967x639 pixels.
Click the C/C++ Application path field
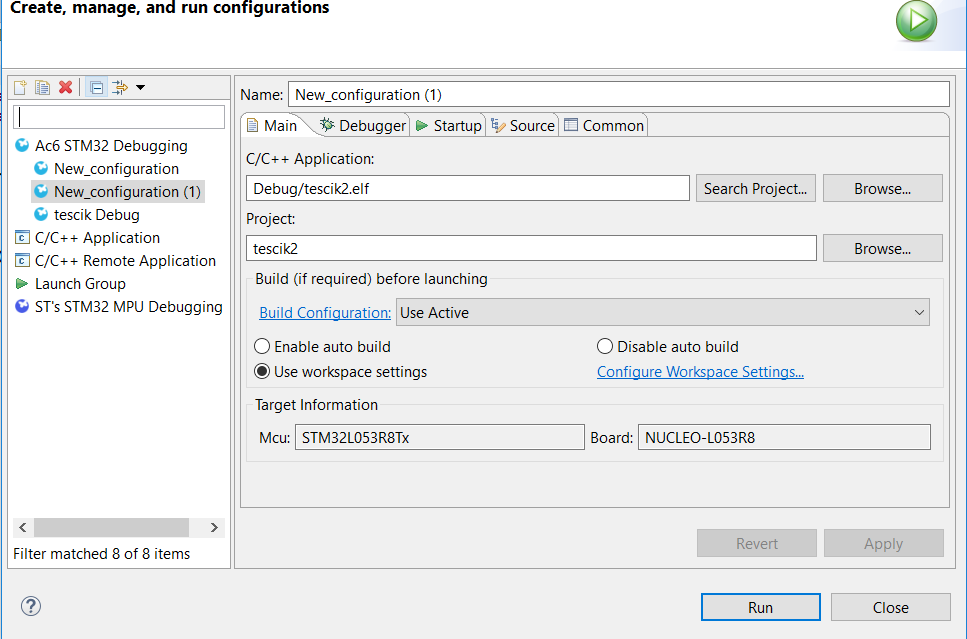pos(467,188)
